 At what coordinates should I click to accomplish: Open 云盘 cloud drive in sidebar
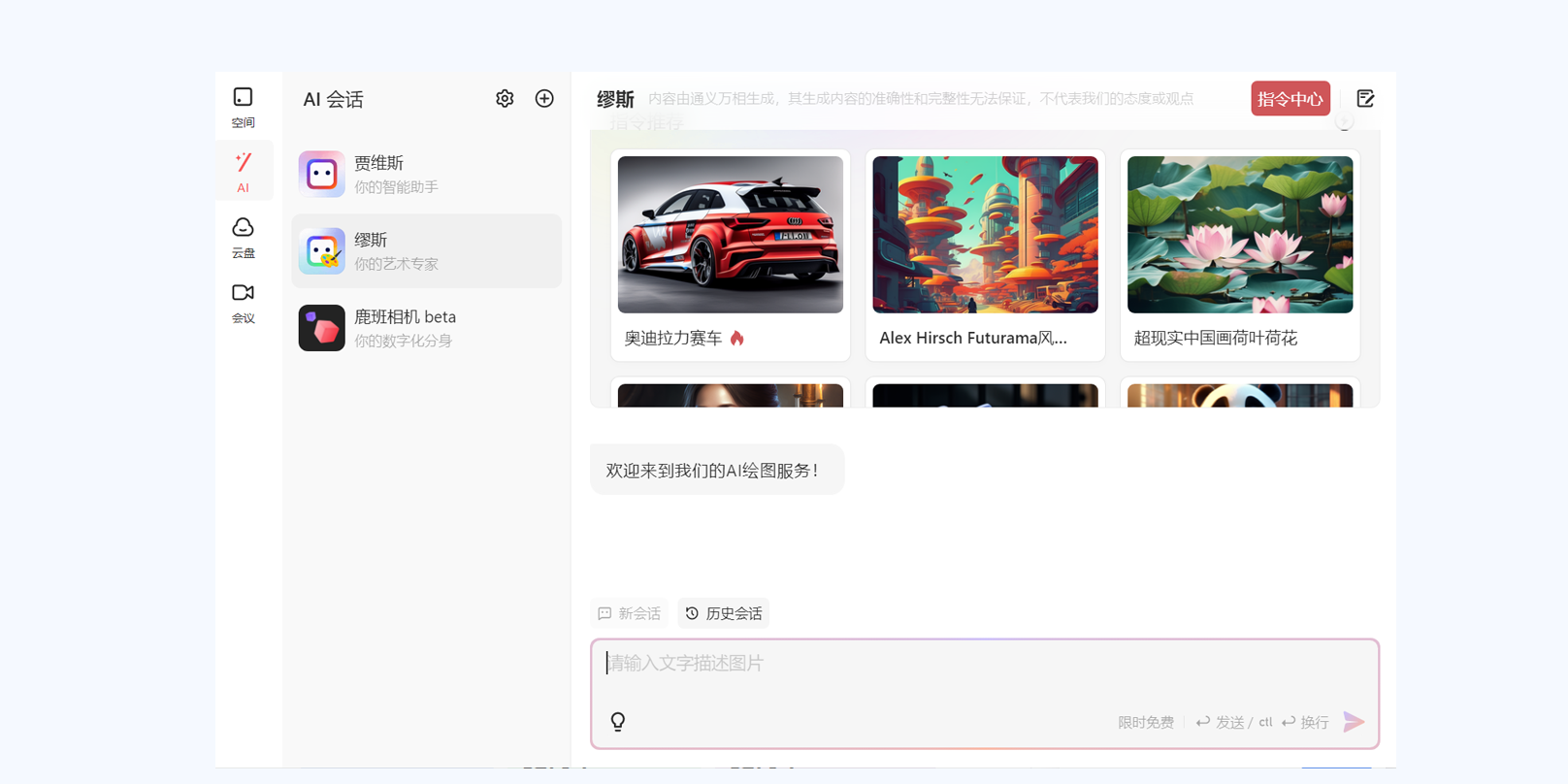(243, 237)
